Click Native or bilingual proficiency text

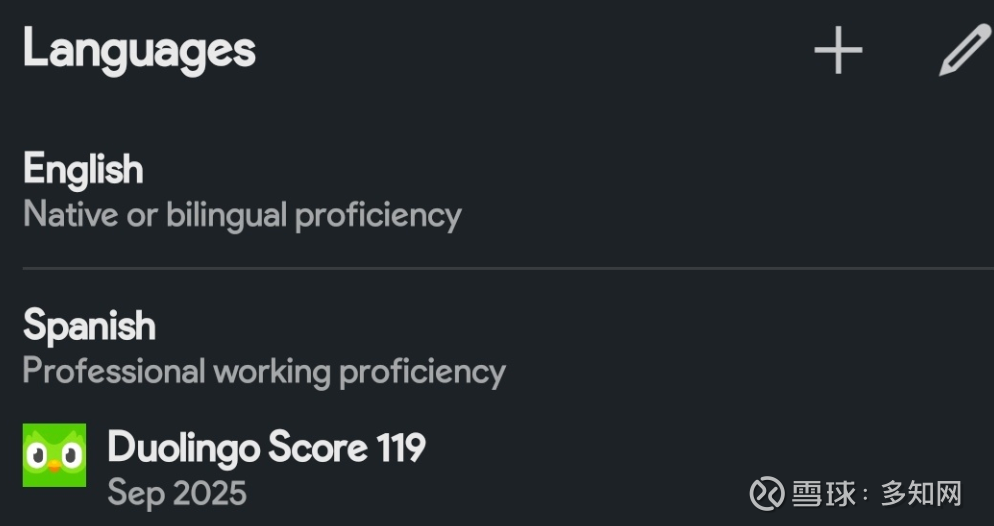tap(242, 214)
